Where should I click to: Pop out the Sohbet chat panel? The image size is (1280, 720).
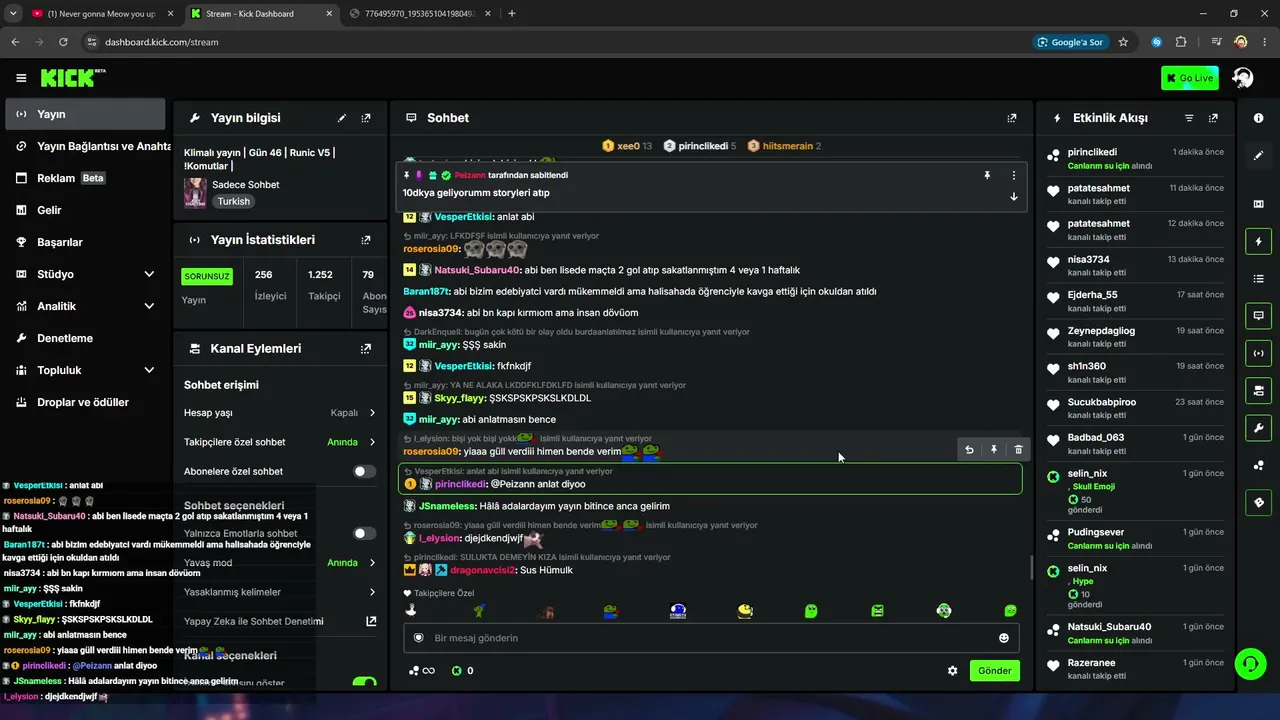(1012, 118)
